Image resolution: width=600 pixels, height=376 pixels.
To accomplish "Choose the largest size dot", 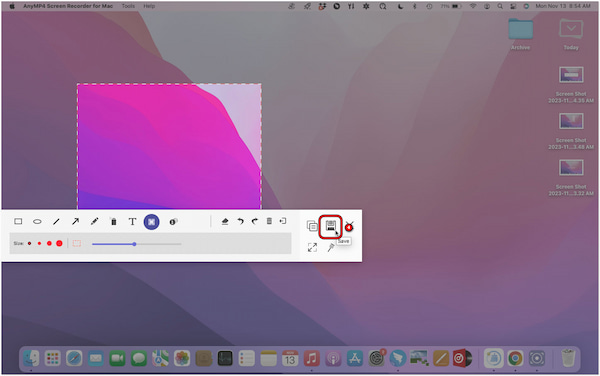I will 59,243.
